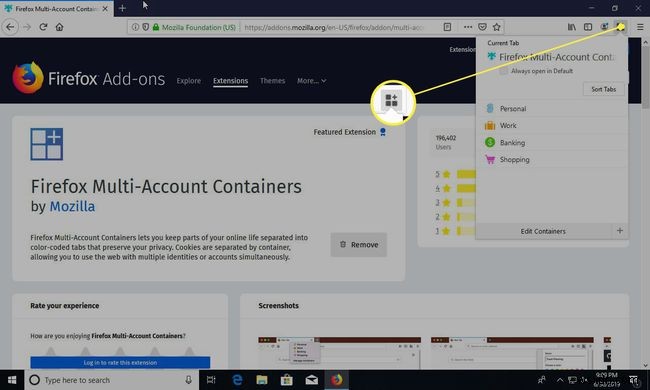Go back with the browser back arrow
This screenshot has width=650, height=390.
click(10, 27)
